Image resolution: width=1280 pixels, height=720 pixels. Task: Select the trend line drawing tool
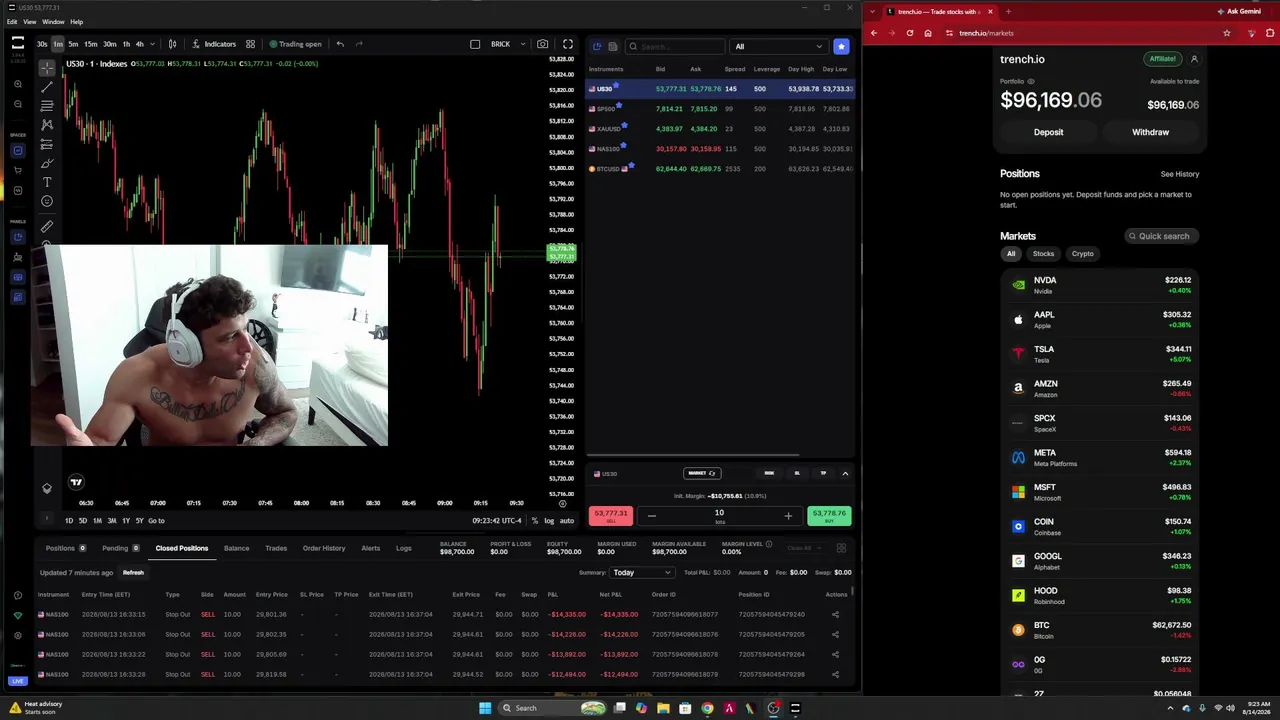(x=47, y=87)
